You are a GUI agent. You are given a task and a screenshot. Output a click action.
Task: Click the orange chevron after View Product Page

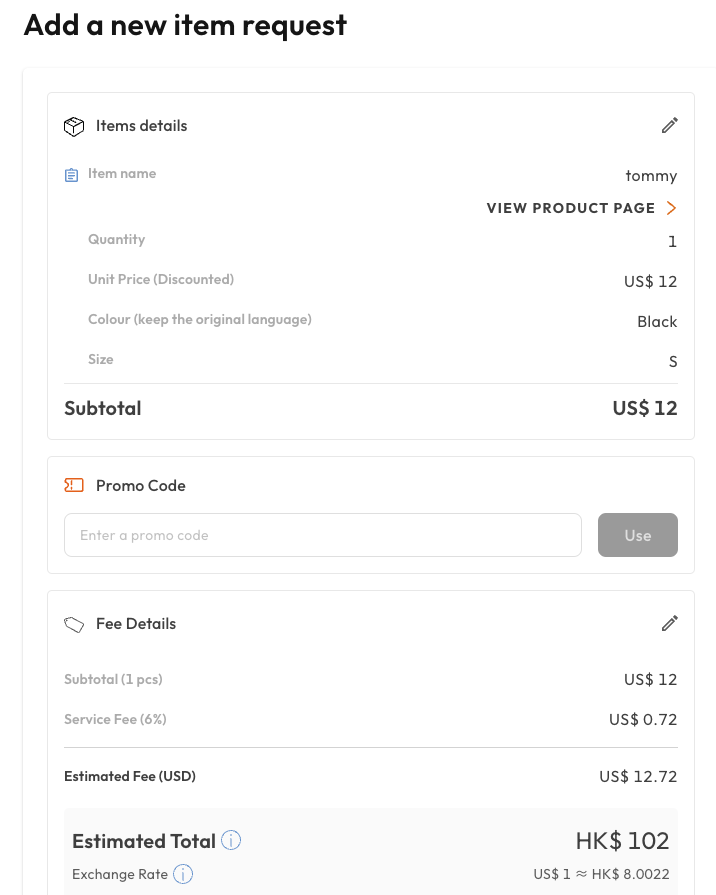(x=671, y=208)
